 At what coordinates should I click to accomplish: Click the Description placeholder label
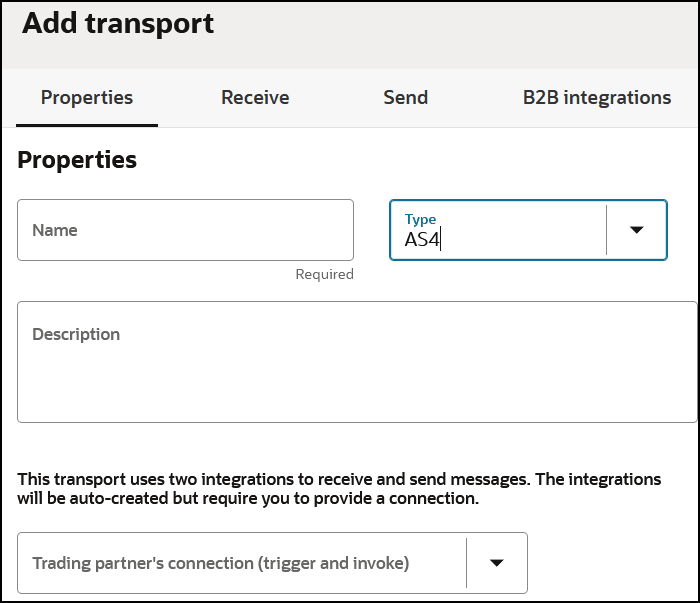76,335
